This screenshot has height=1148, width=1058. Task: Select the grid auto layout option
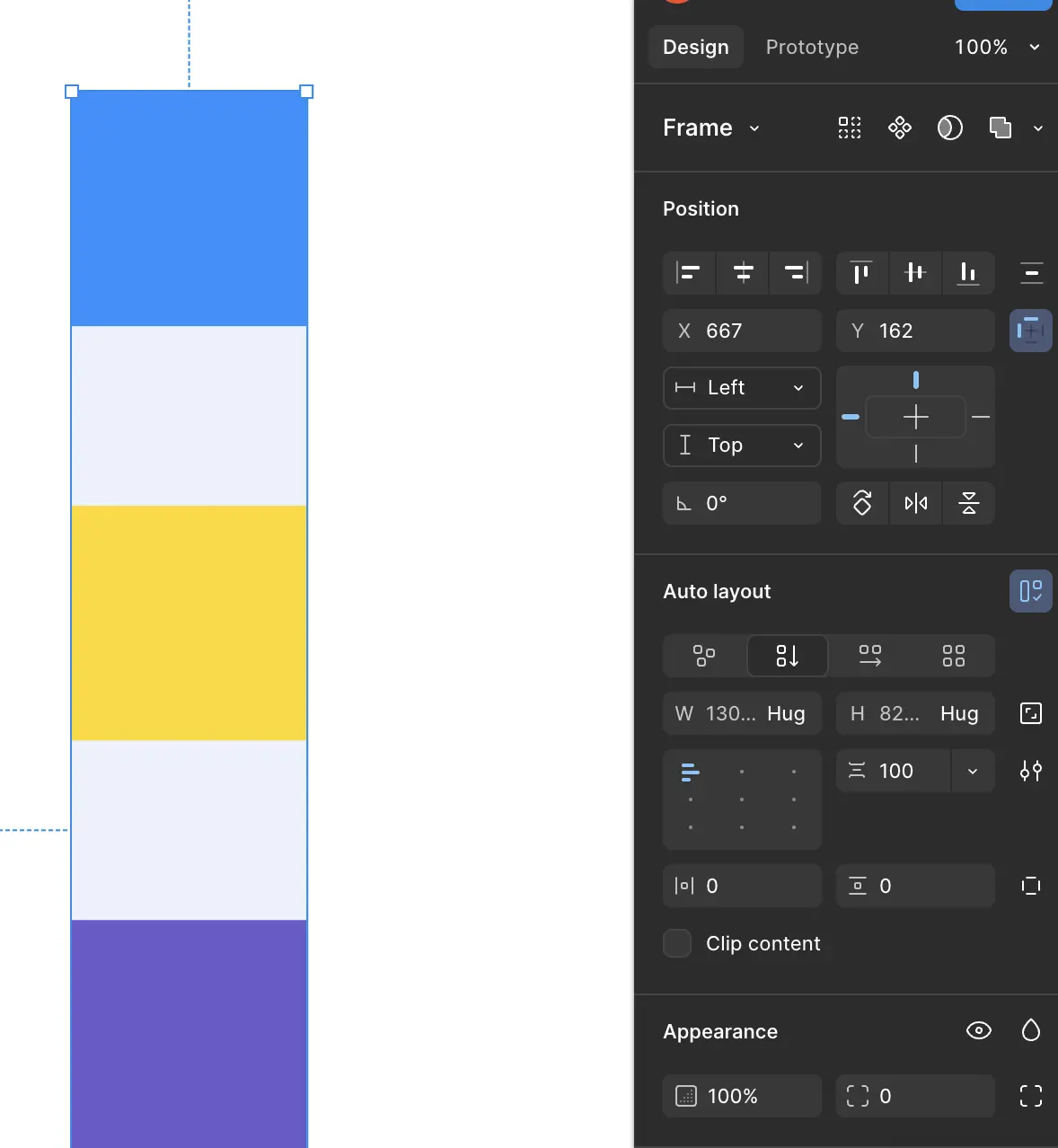point(953,656)
